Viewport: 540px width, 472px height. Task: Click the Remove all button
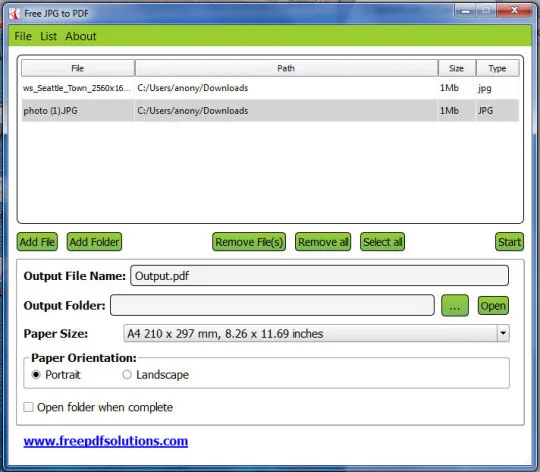tap(323, 242)
